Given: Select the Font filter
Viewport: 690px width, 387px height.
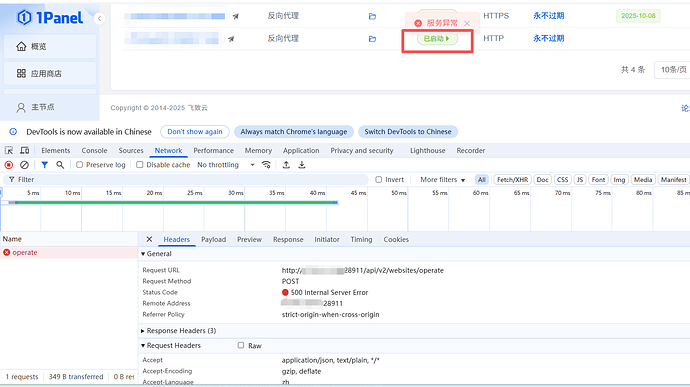Looking at the screenshot, I should [598, 180].
